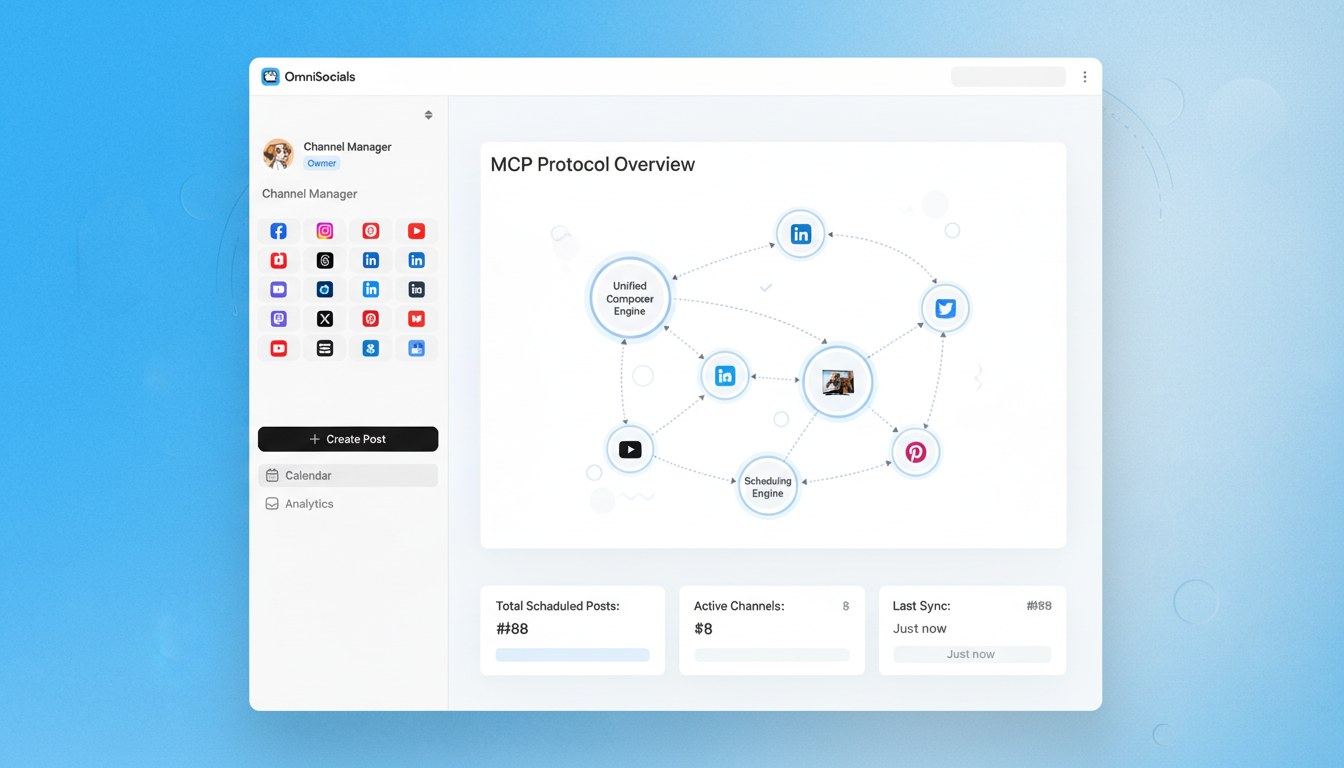Click the Unified Composer Engine node
Image resolution: width=1344 pixels, height=768 pixels.
click(629, 297)
